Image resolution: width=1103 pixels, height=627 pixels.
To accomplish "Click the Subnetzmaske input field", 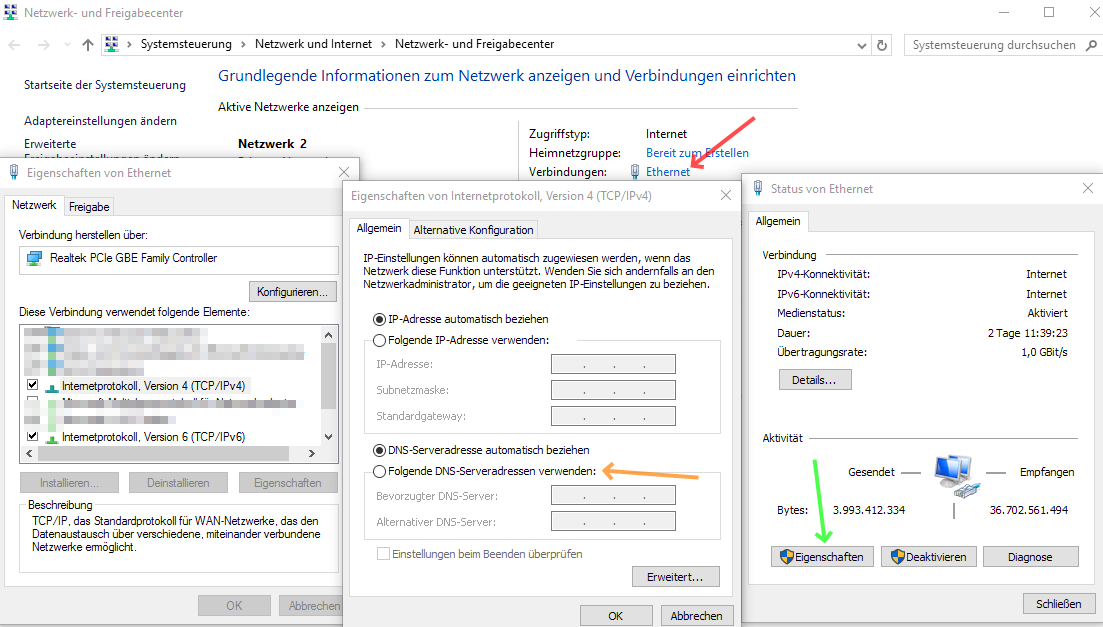I will 613,390.
